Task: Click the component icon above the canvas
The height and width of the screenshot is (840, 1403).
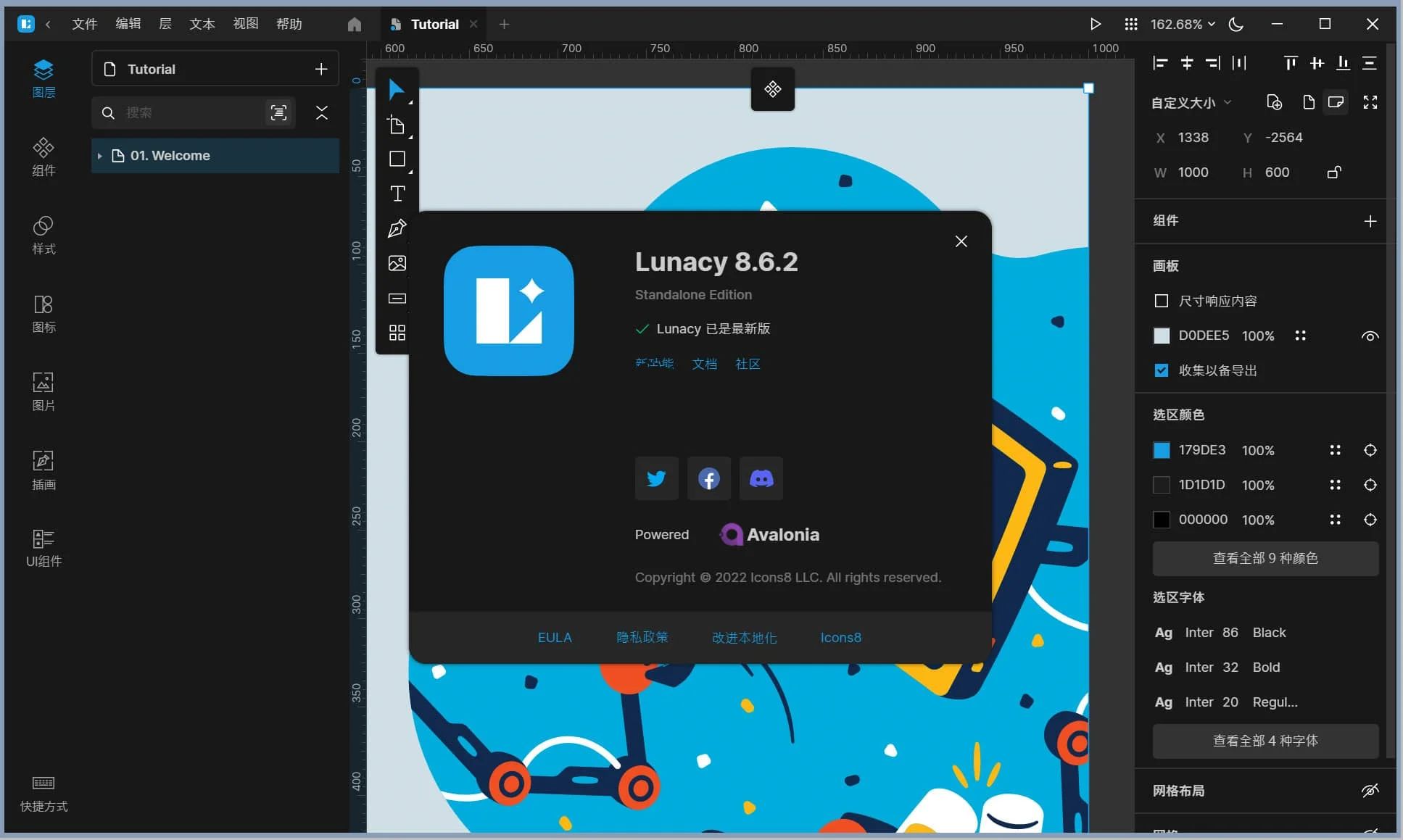Action: (772, 89)
